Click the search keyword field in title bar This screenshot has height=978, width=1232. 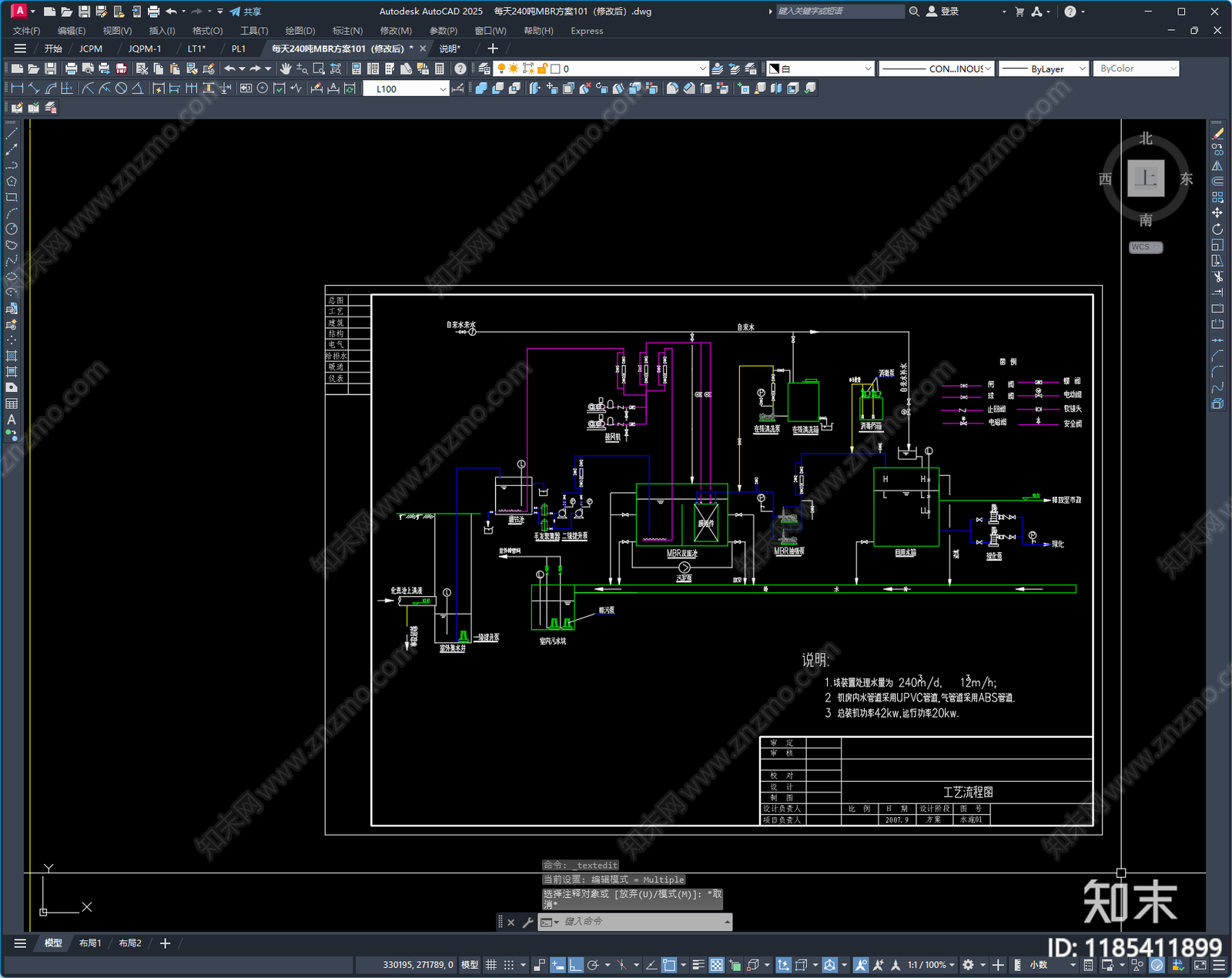coord(839,12)
